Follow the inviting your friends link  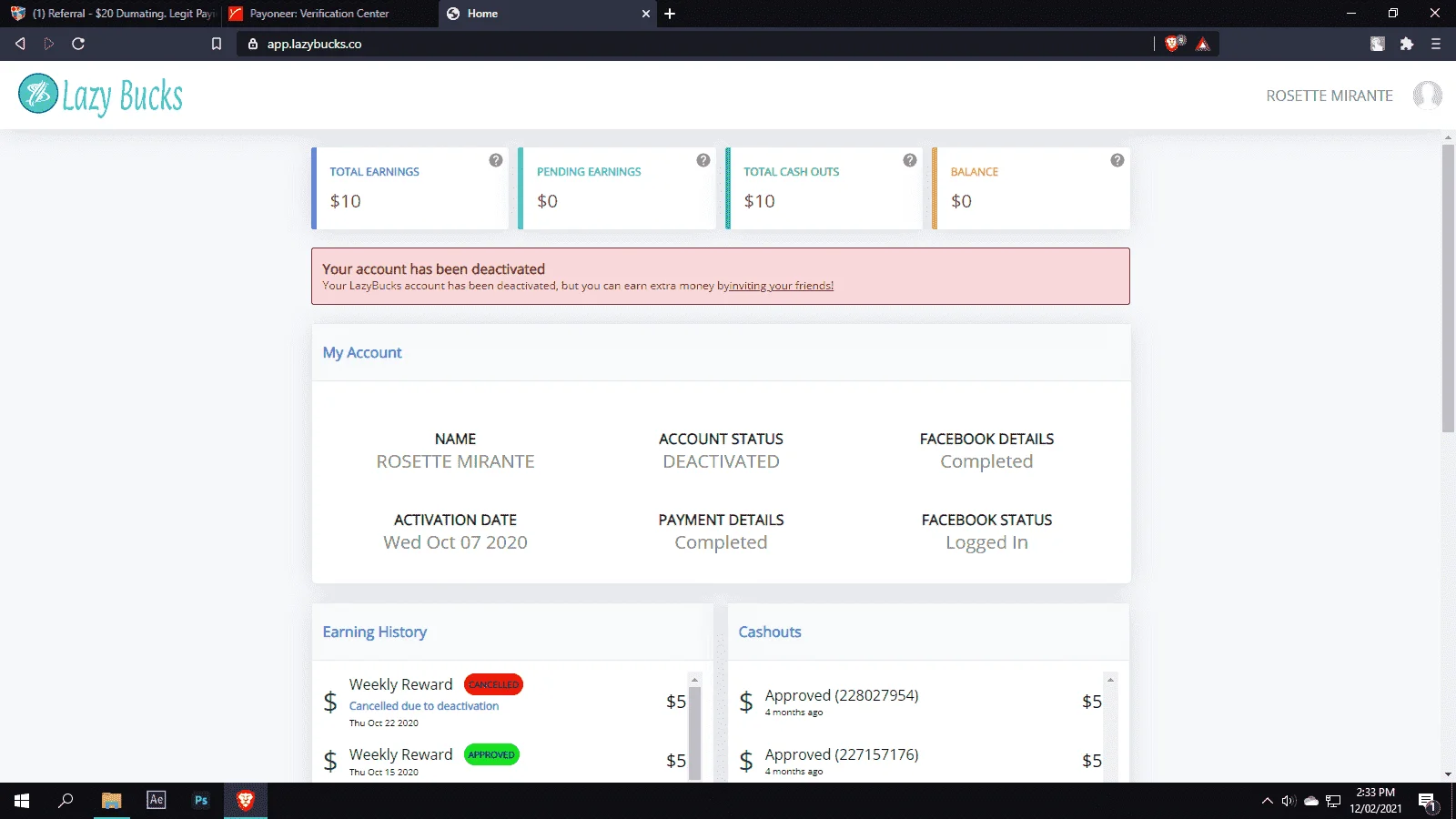(x=781, y=286)
